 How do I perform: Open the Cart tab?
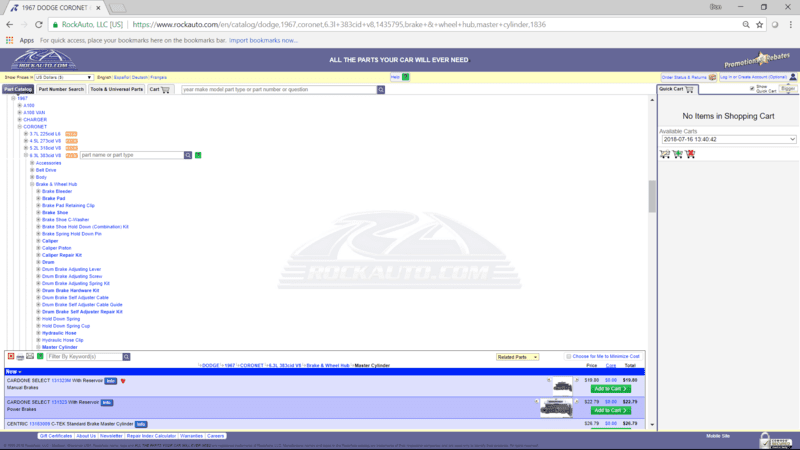(x=160, y=89)
